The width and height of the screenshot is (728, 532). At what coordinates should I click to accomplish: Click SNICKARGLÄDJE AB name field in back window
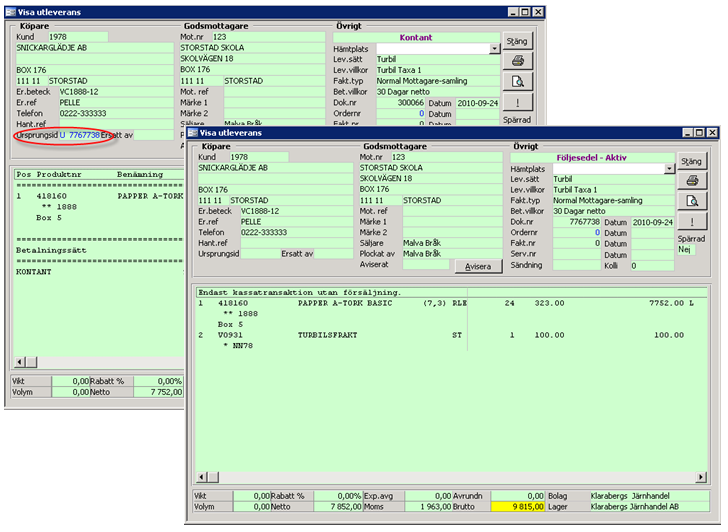pyautogui.click(x=95, y=47)
